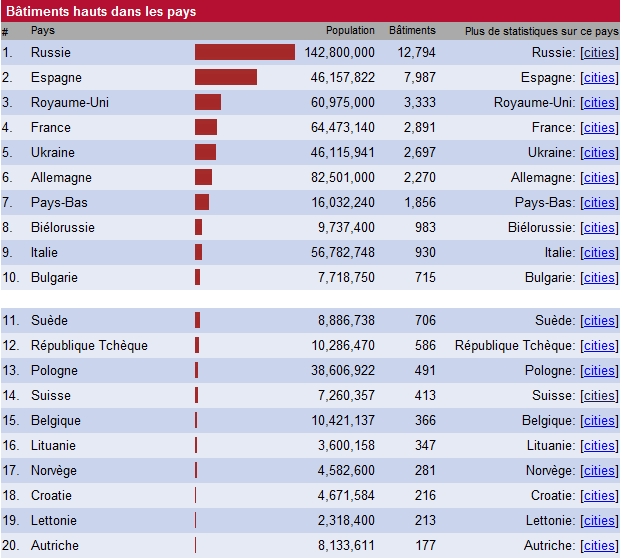
Task: Select country name République Tchèque in row 12
Action: coord(89,345)
